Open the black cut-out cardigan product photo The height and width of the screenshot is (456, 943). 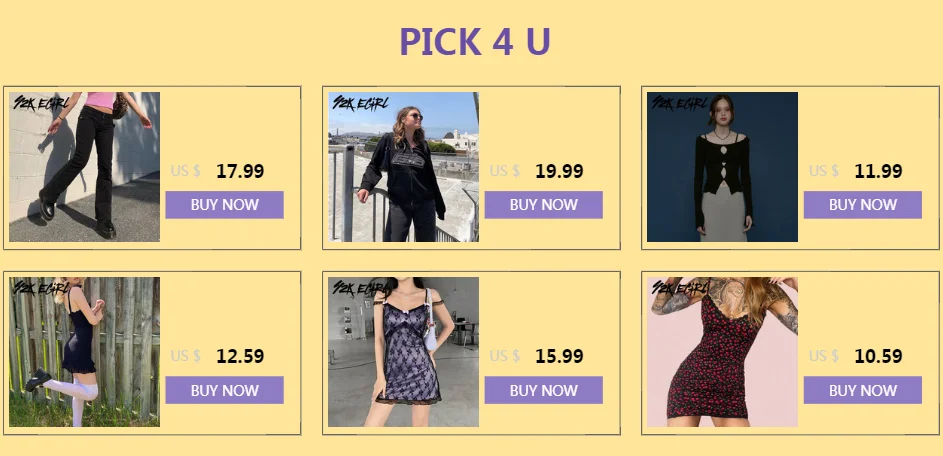(722, 167)
